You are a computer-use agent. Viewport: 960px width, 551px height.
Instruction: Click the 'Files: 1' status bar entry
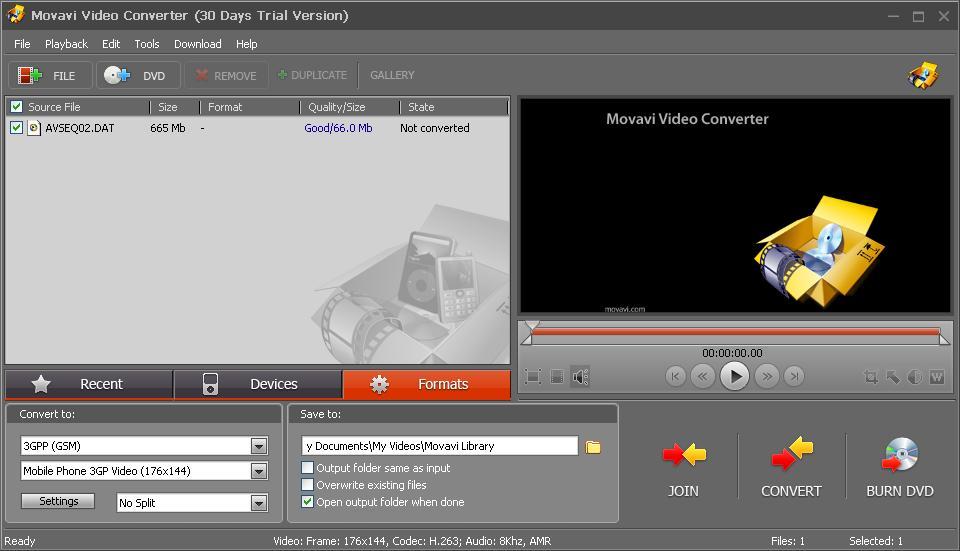pyautogui.click(x=788, y=541)
